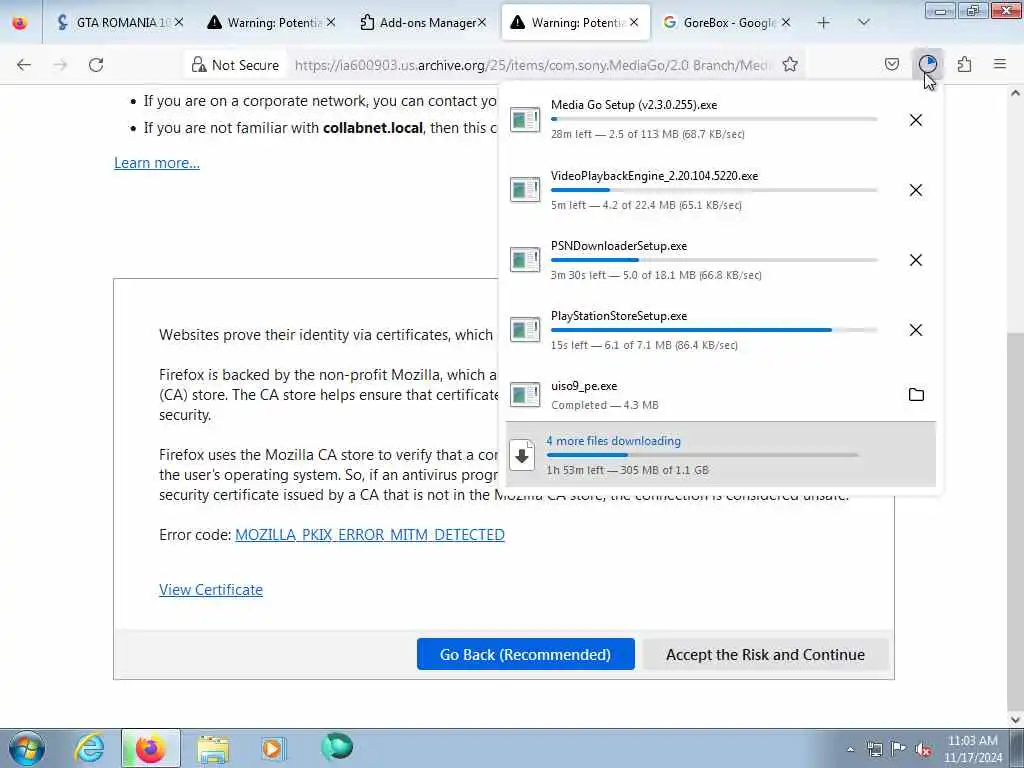This screenshot has width=1024, height=768.
Task: Cancel PlayStationStoreSetup.exe download
Action: (916, 330)
